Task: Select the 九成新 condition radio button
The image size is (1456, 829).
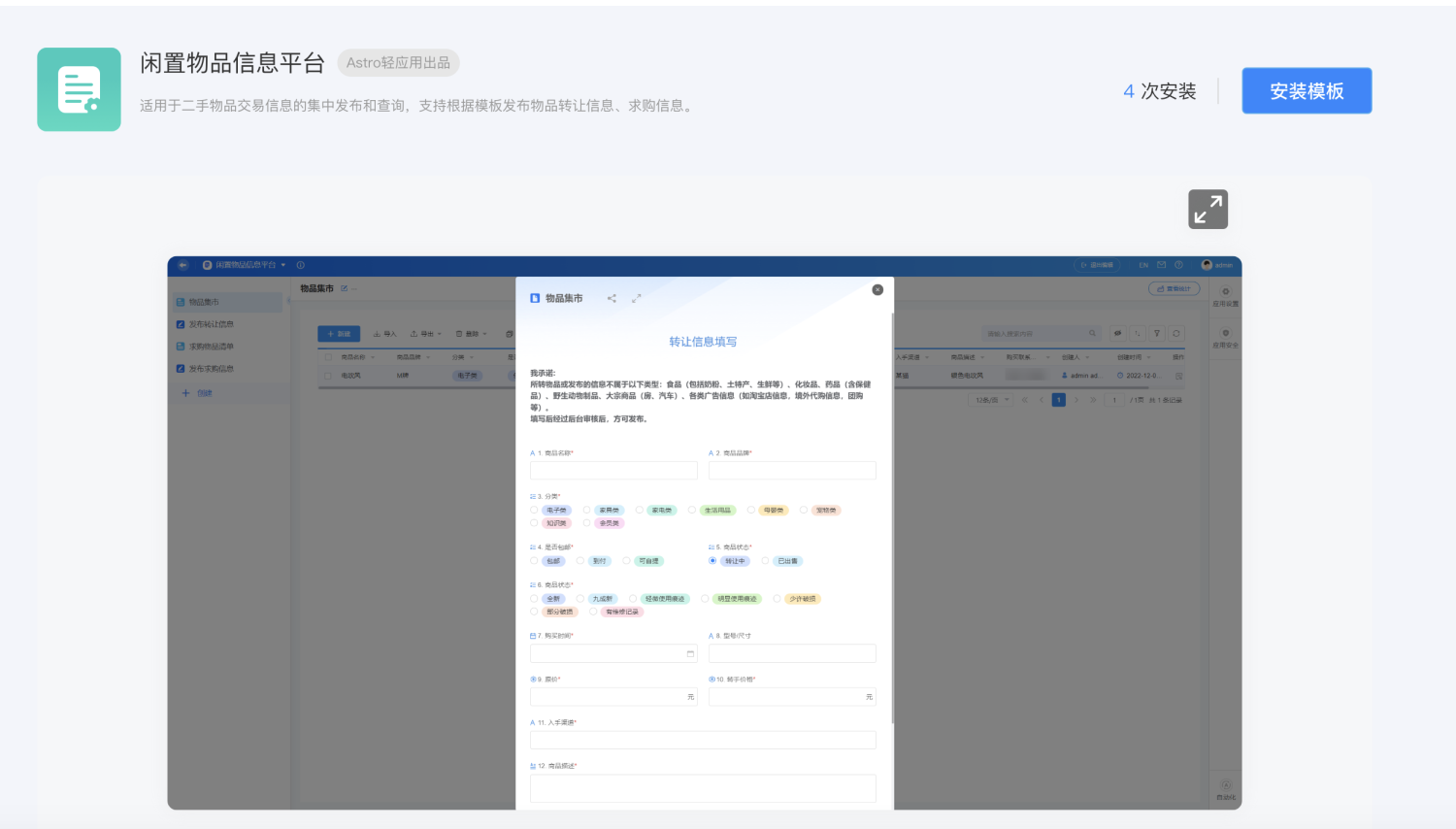Action: click(x=580, y=599)
